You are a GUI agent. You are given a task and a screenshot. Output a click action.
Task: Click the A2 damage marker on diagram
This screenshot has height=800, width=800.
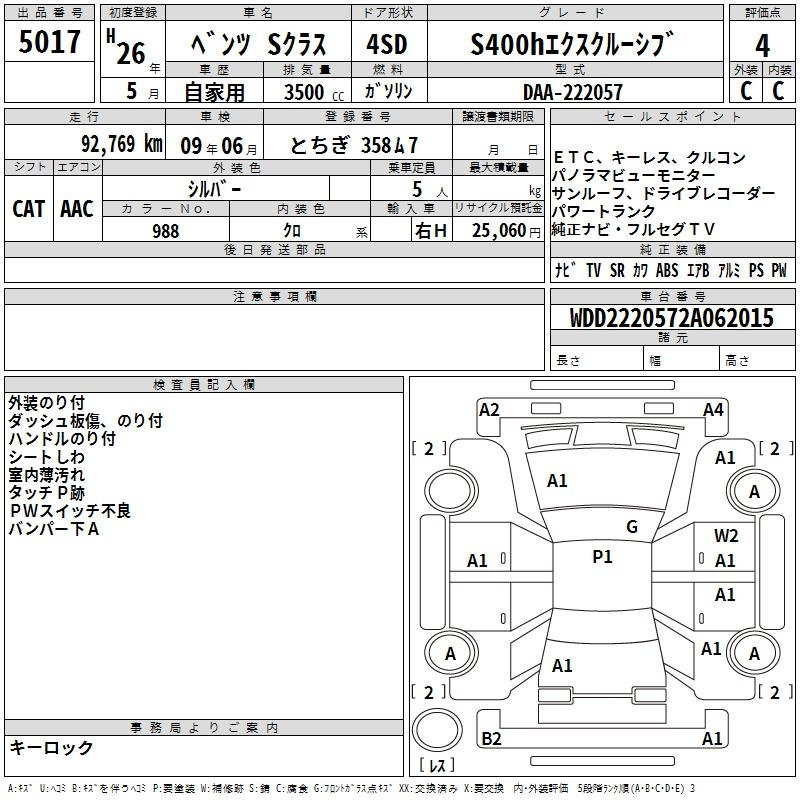pyautogui.click(x=489, y=409)
